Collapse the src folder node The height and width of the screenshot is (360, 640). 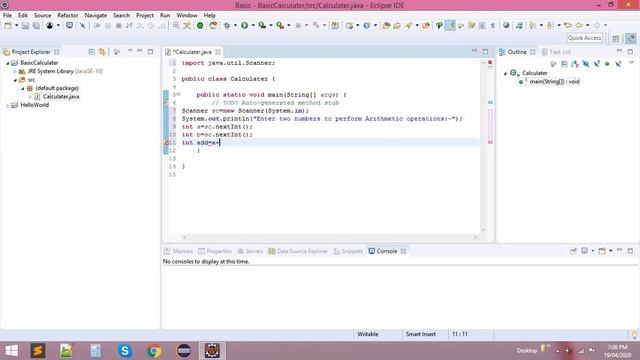pos(15,80)
